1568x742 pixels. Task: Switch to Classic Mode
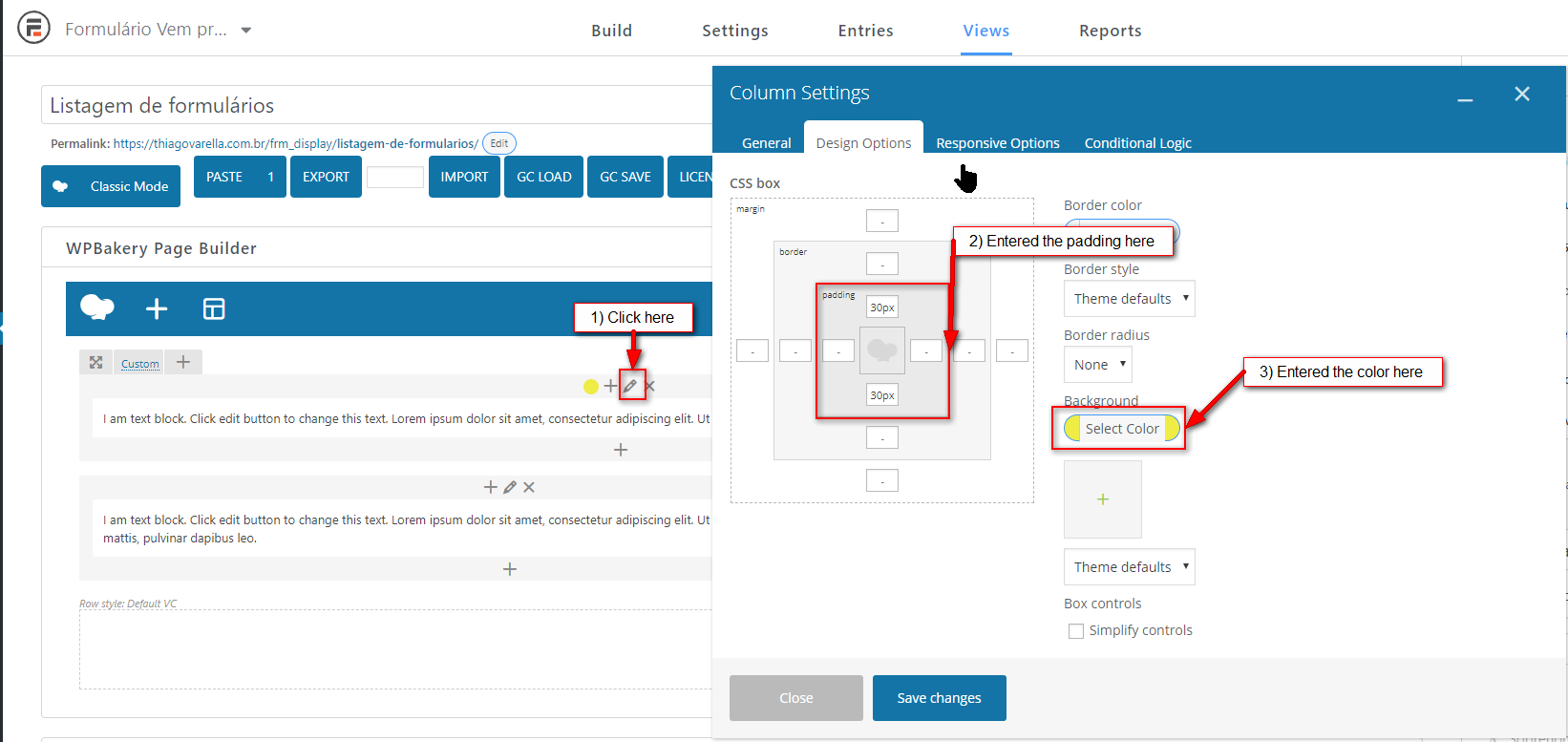point(111,186)
